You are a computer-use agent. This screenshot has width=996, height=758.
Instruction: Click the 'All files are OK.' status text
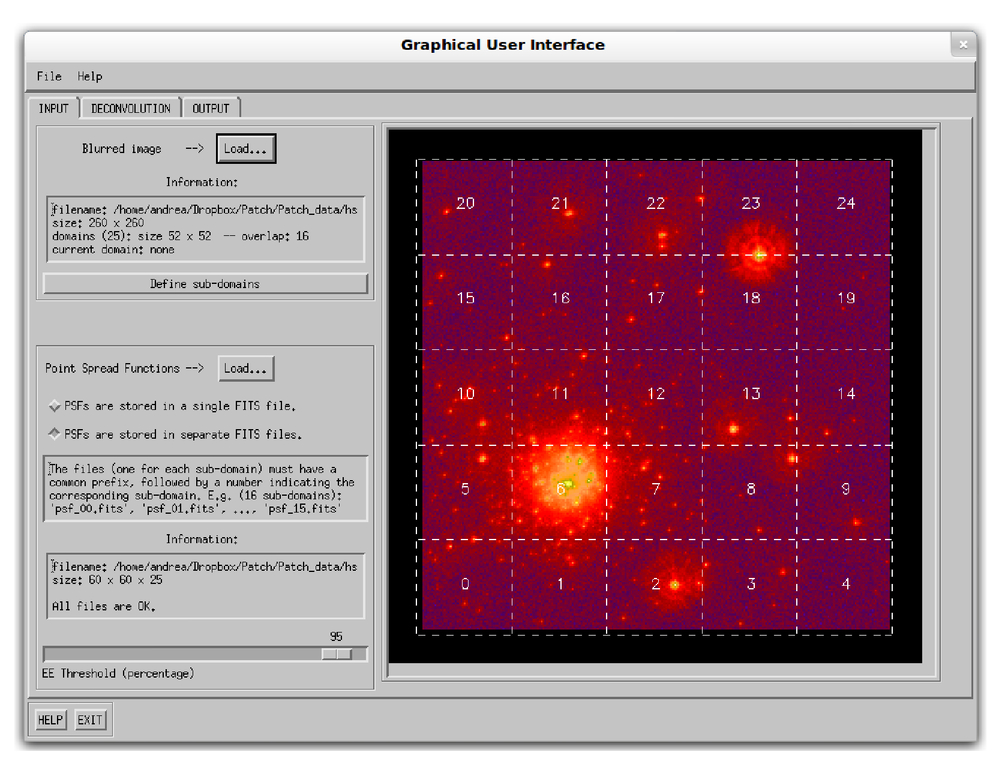click(104, 606)
